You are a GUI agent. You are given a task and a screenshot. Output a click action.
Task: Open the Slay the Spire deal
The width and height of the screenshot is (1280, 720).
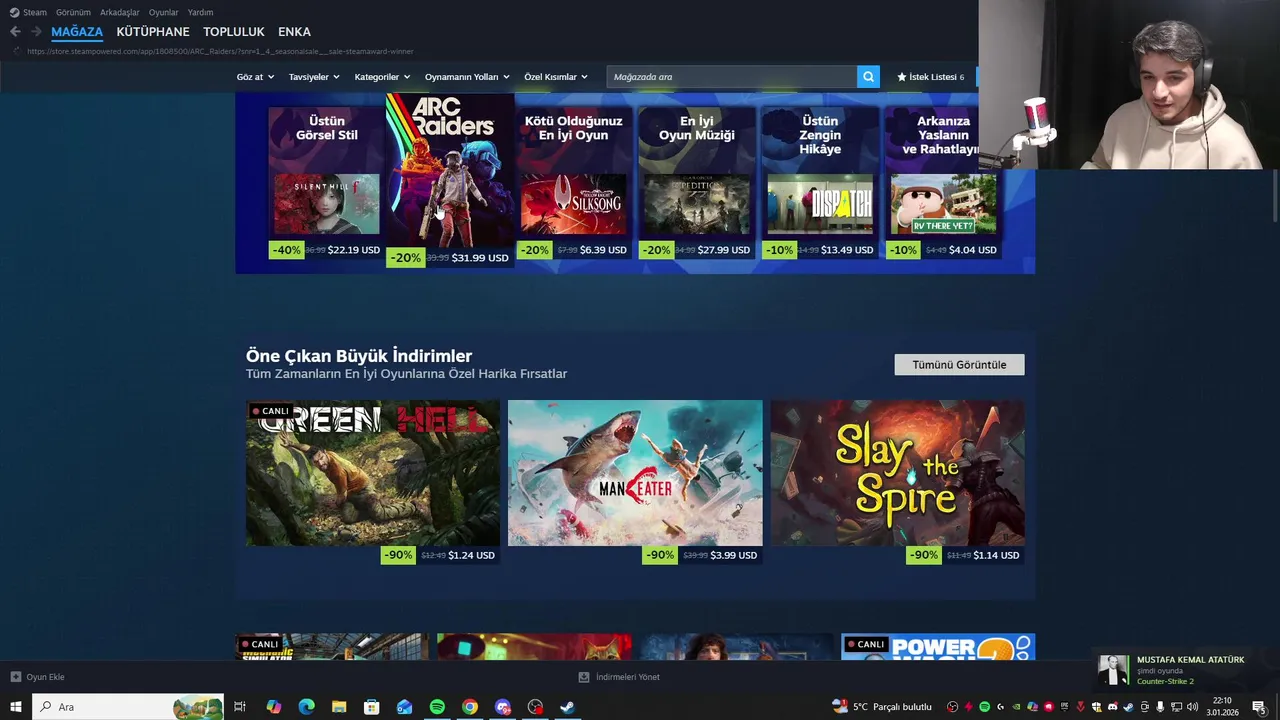897,482
